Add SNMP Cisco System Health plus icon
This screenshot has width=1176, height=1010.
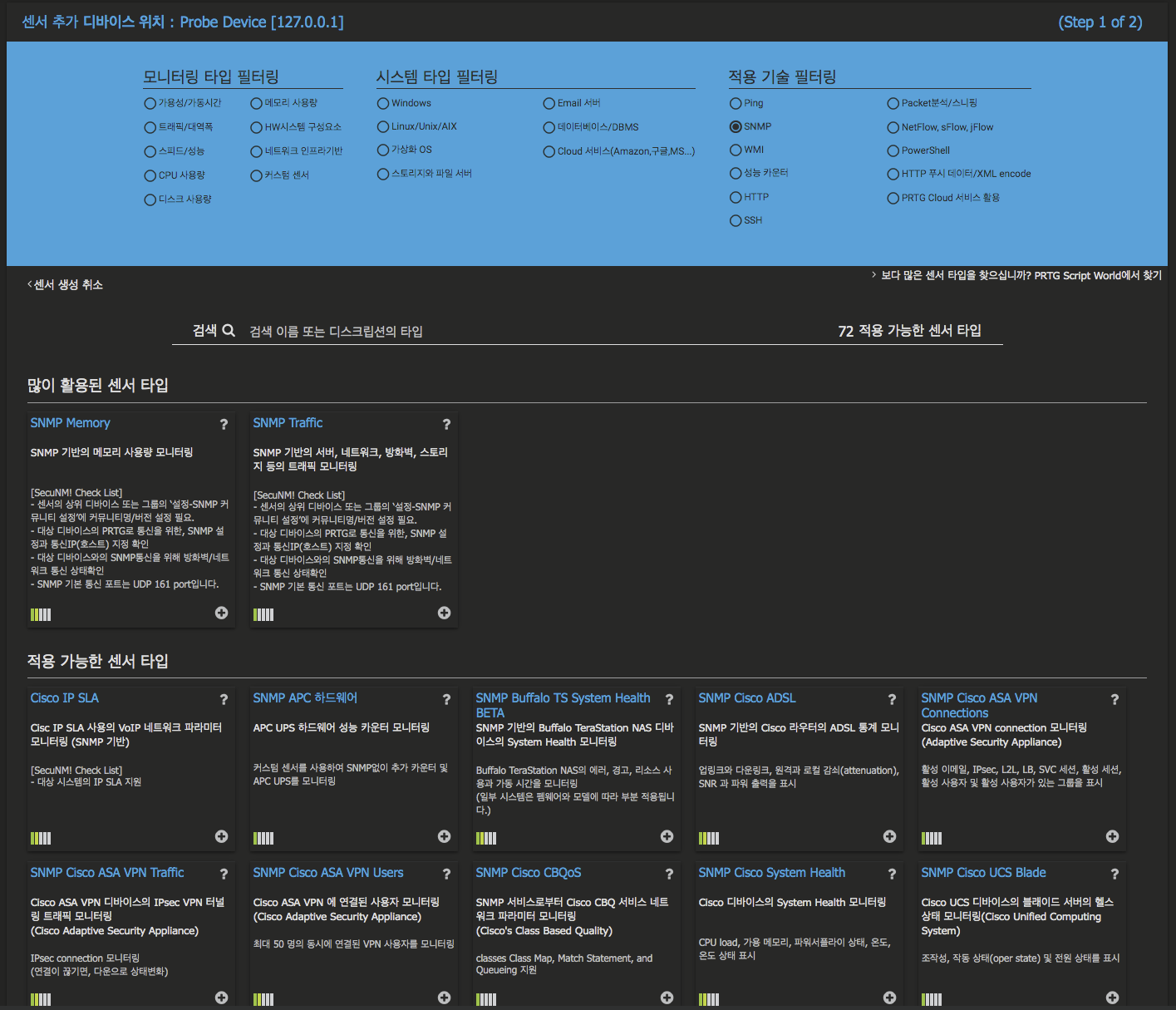pos(890,998)
